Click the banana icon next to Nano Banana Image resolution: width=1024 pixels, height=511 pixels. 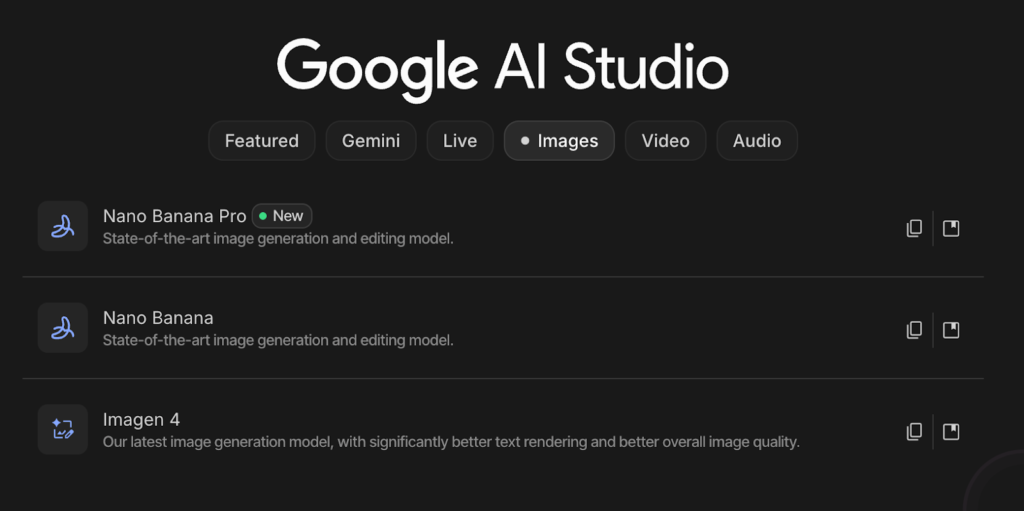(63, 328)
